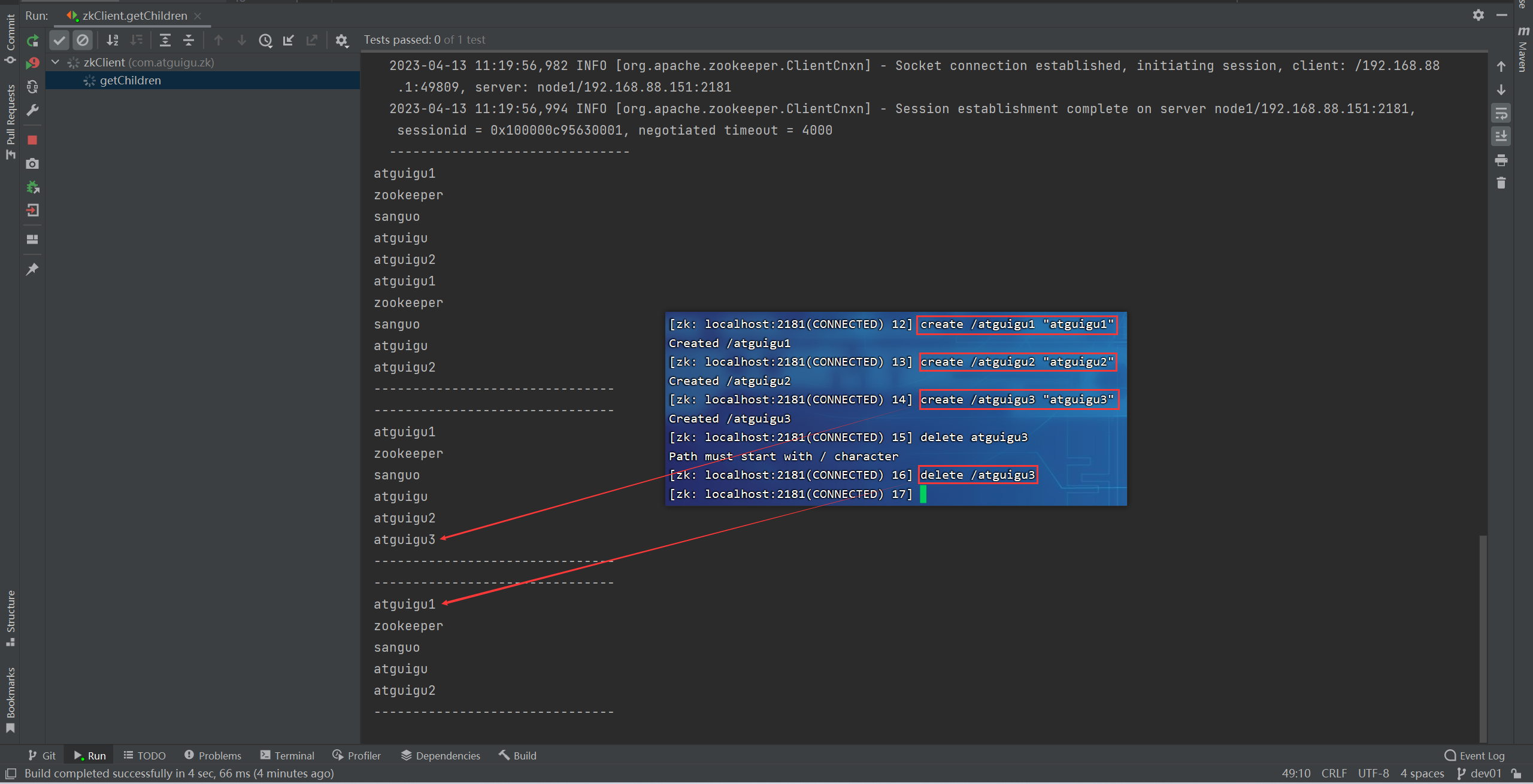Click the dump threads camera icon
The width and height of the screenshot is (1533, 784).
pyautogui.click(x=32, y=163)
